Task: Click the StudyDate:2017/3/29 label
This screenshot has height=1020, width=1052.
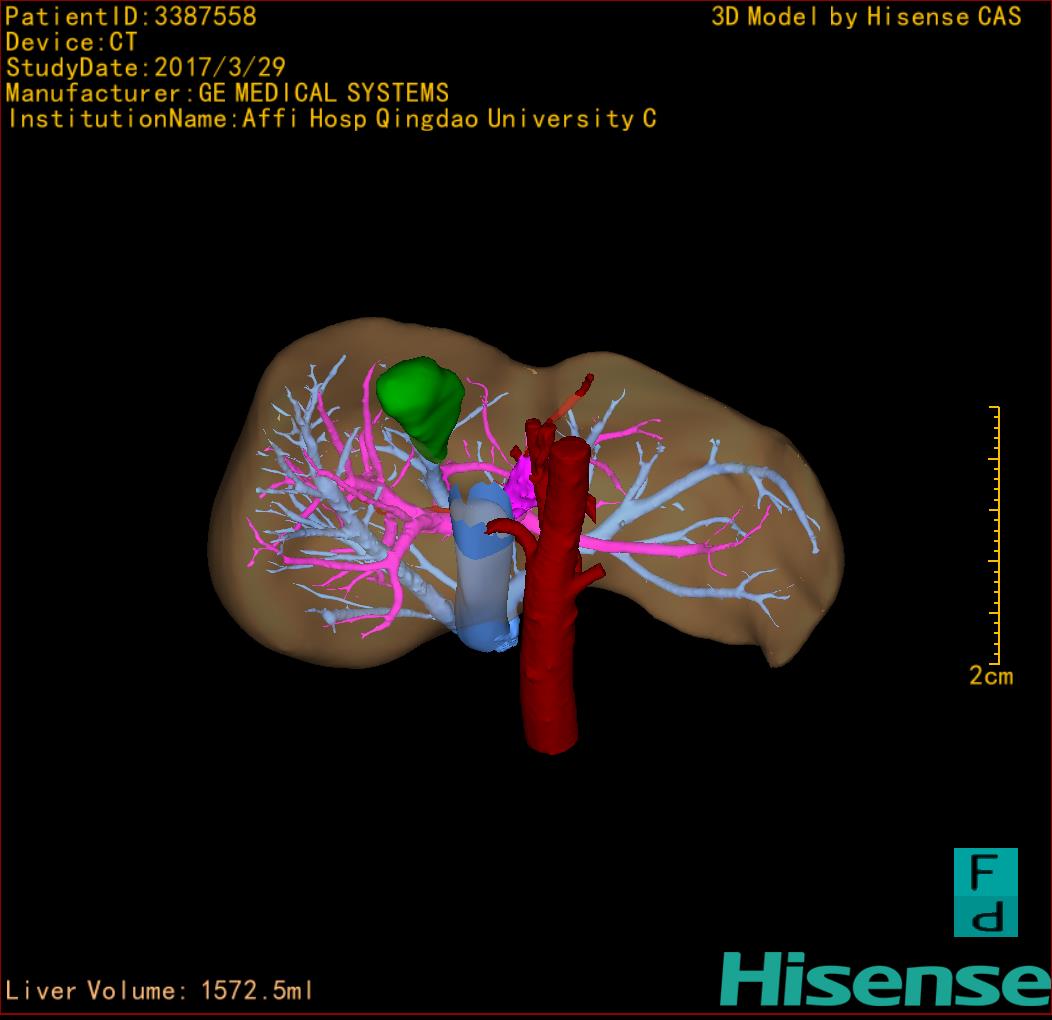Action: click(x=146, y=68)
